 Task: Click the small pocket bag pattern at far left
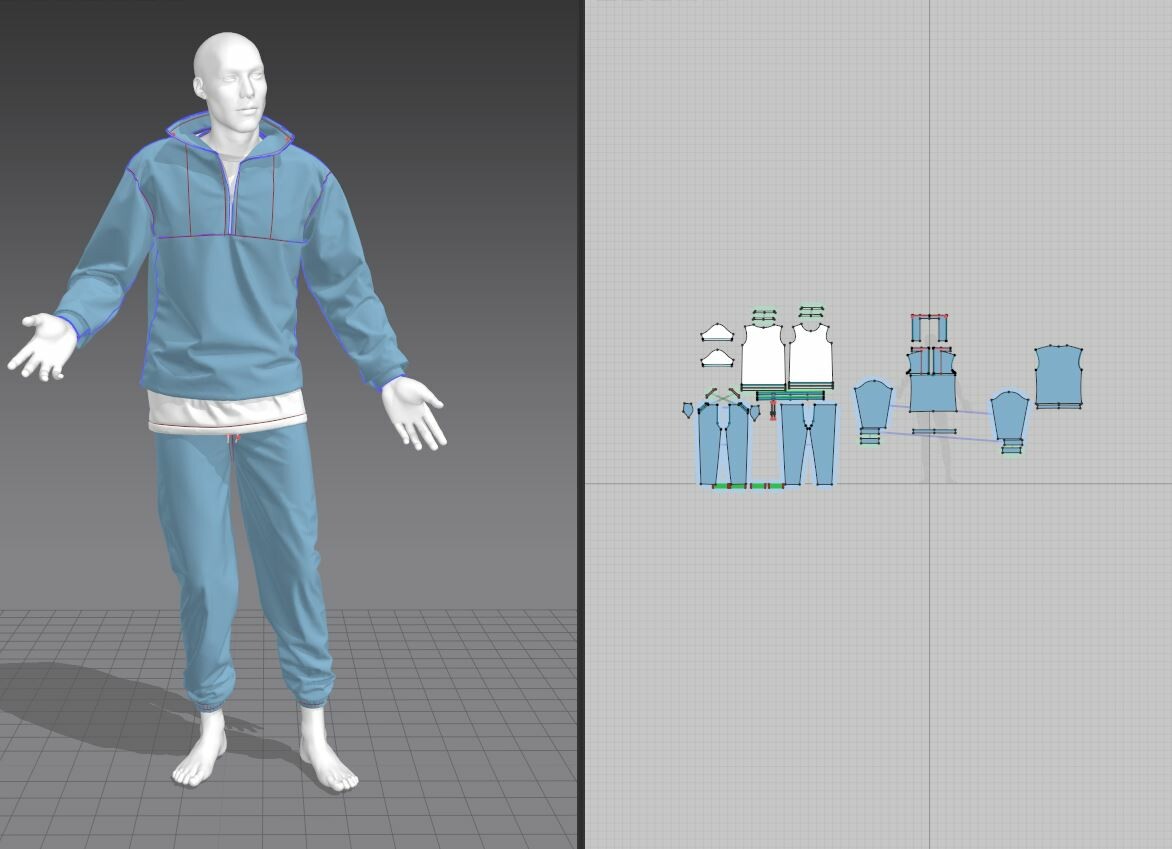[x=688, y=410]
